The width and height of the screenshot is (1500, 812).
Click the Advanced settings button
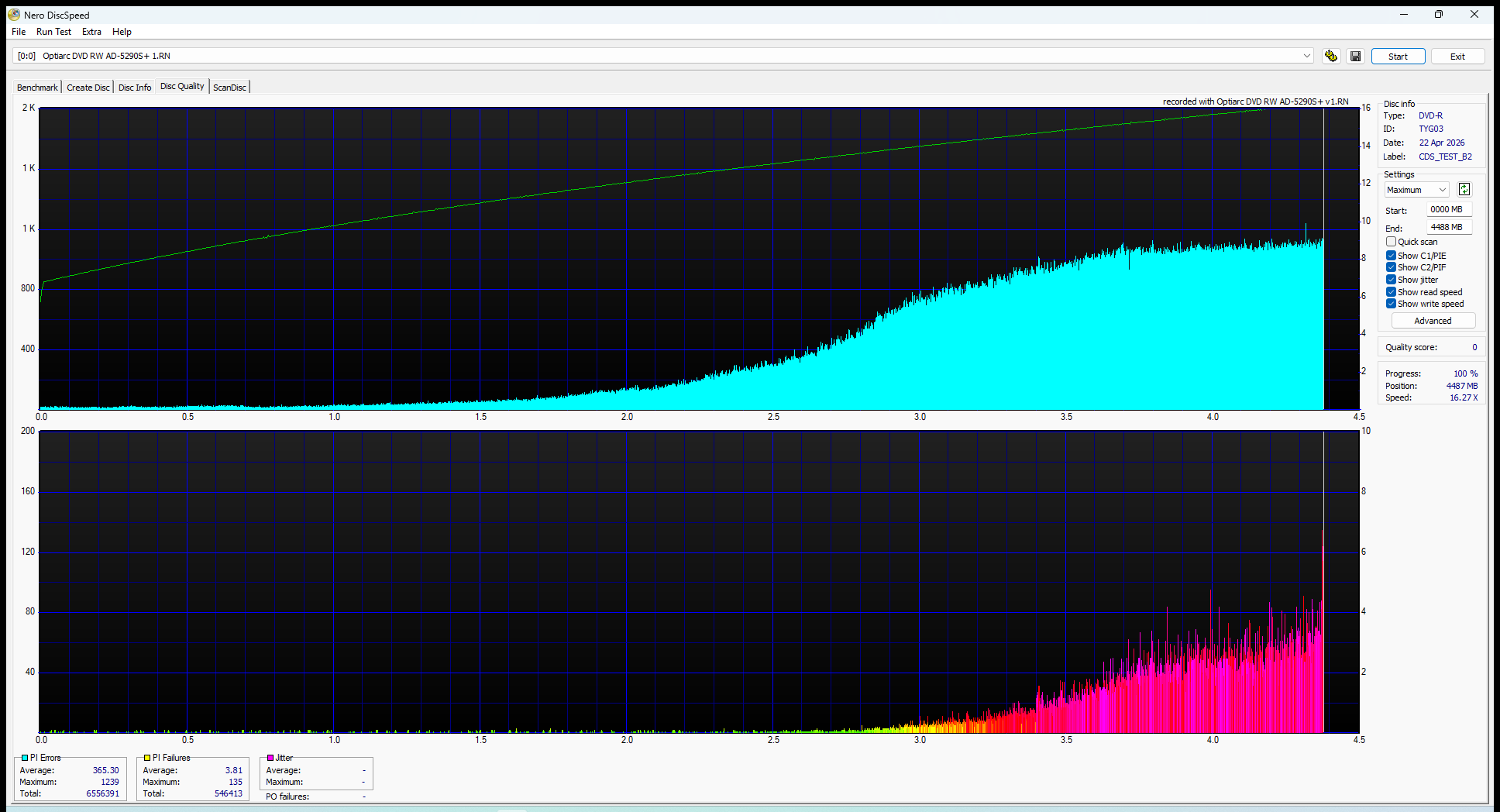point(1433,321)
